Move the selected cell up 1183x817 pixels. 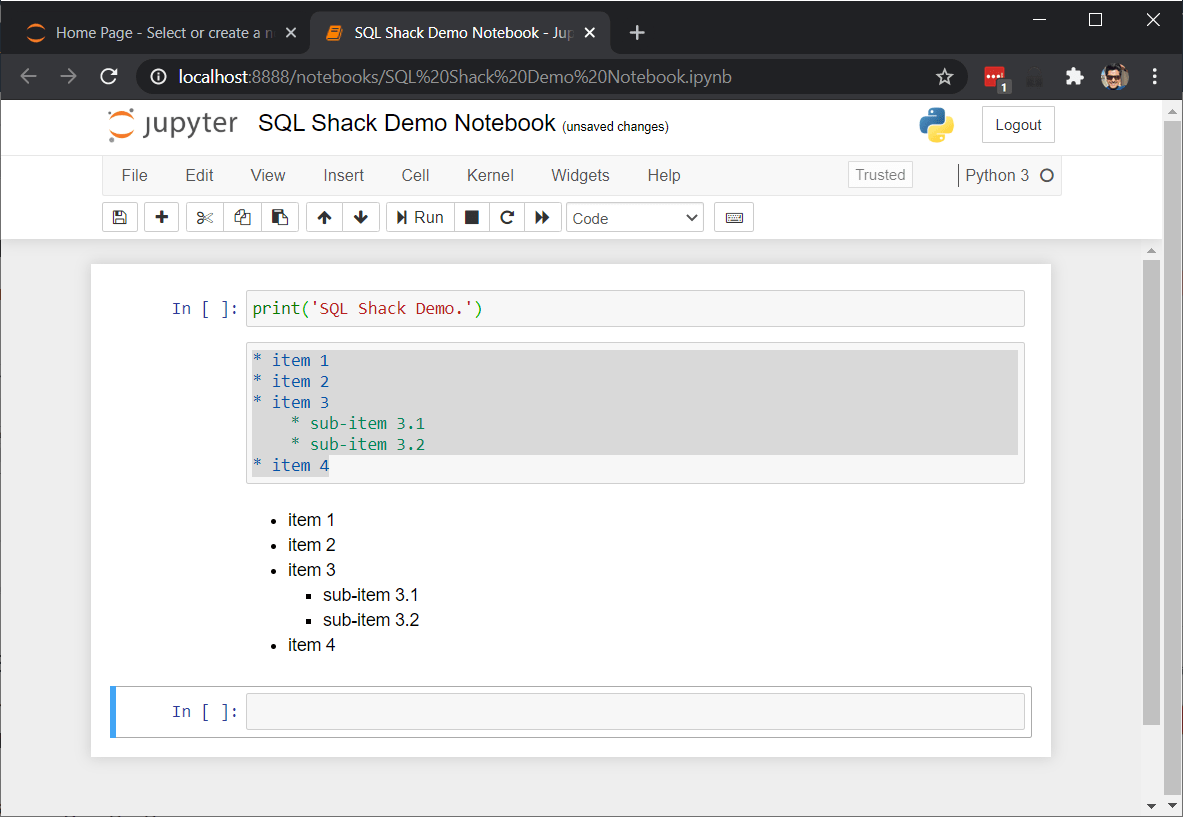pyautogui.click(x=323, y=217)
